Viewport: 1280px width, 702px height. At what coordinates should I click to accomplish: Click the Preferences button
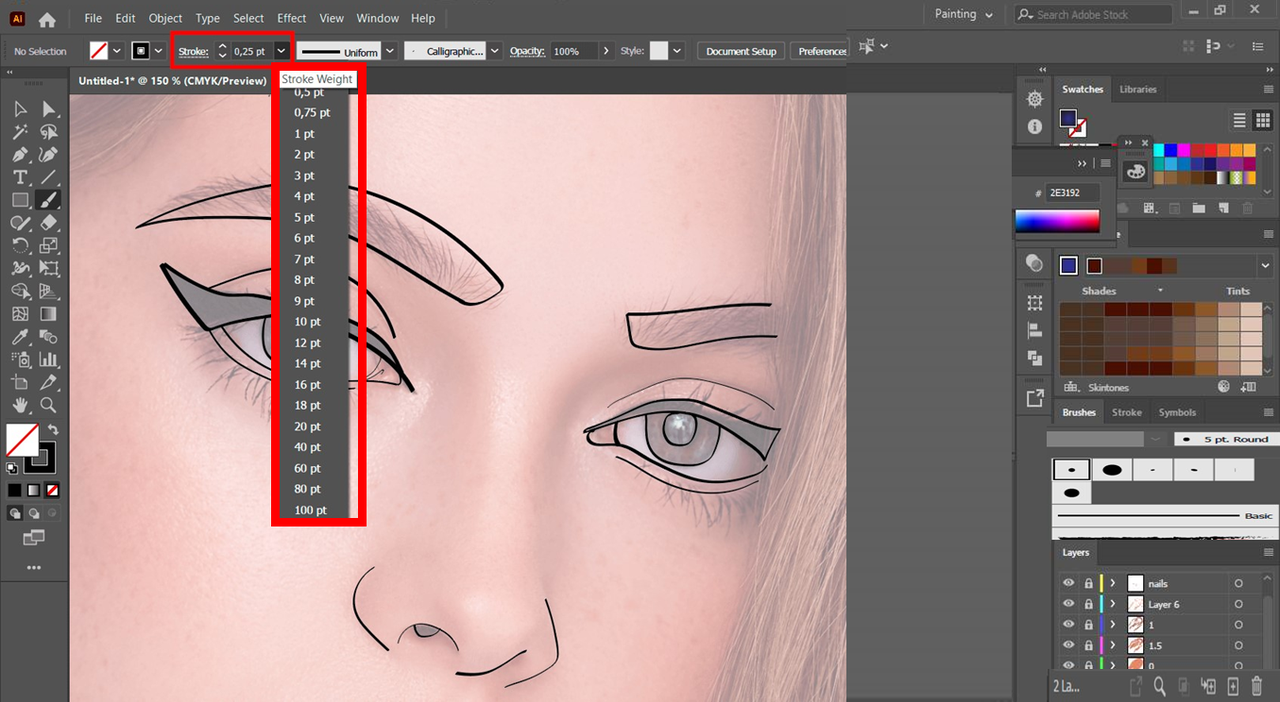click(820, 51)
